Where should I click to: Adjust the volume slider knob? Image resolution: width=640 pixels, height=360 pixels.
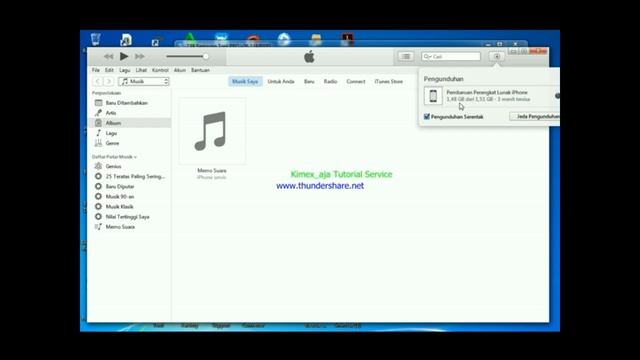205,56
